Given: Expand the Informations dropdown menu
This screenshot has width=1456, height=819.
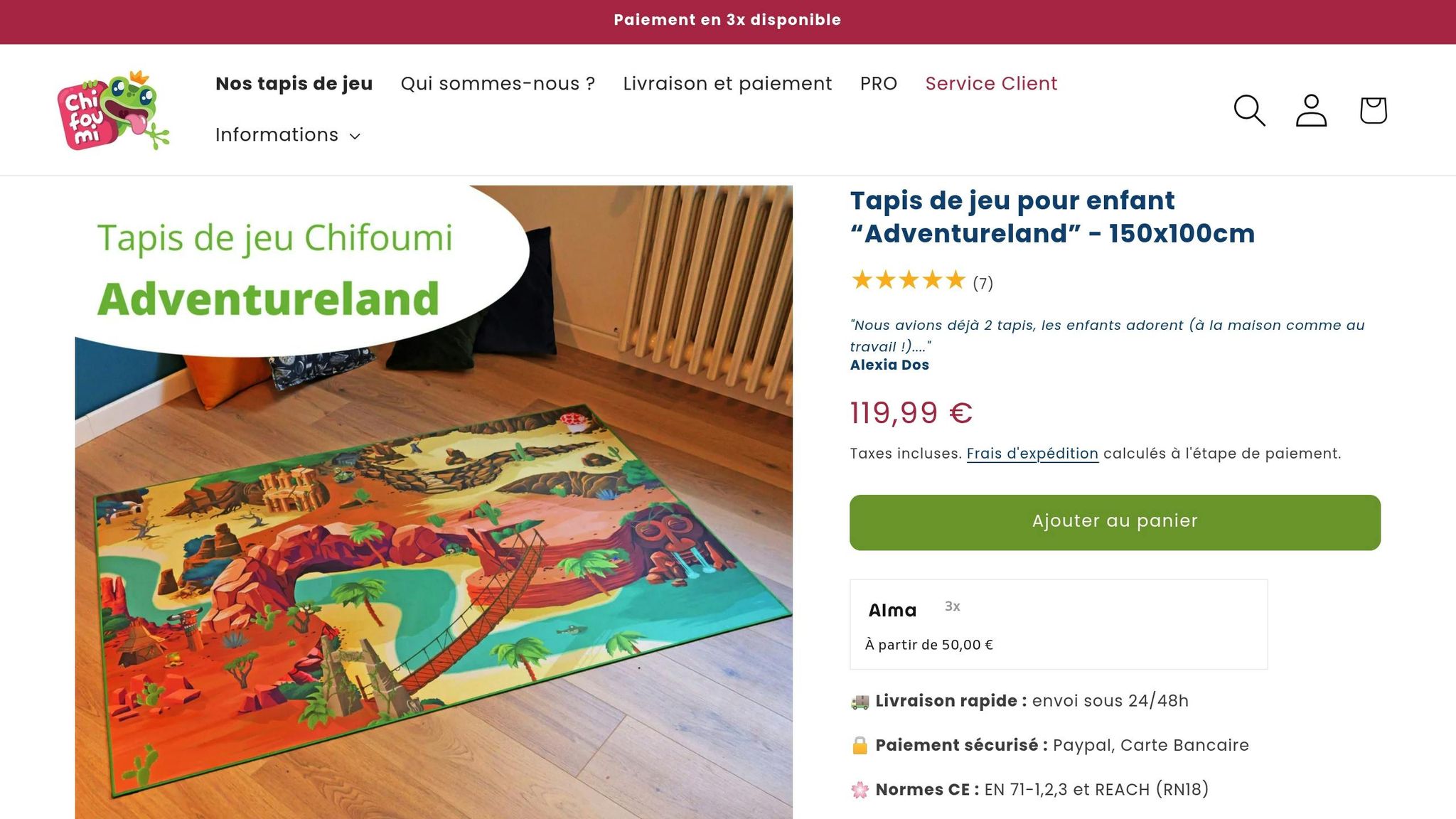Looking at the screenshot, I should [x=277, y=135].
